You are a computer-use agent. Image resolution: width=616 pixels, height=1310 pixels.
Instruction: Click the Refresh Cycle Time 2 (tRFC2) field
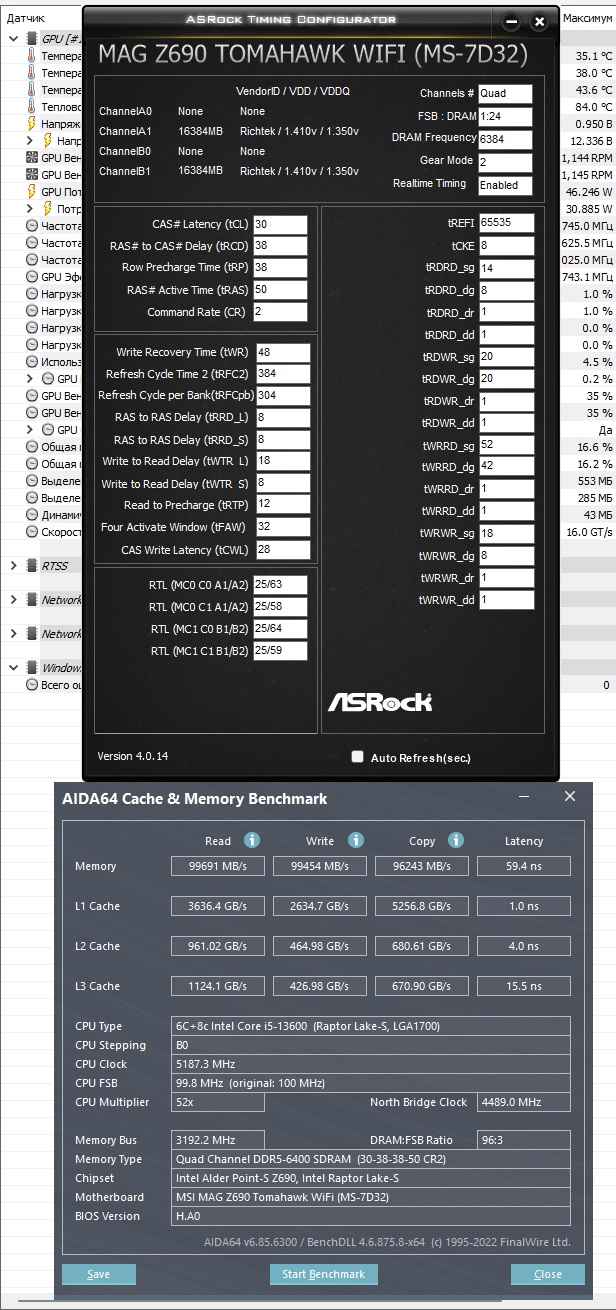[x=283, y=374]
